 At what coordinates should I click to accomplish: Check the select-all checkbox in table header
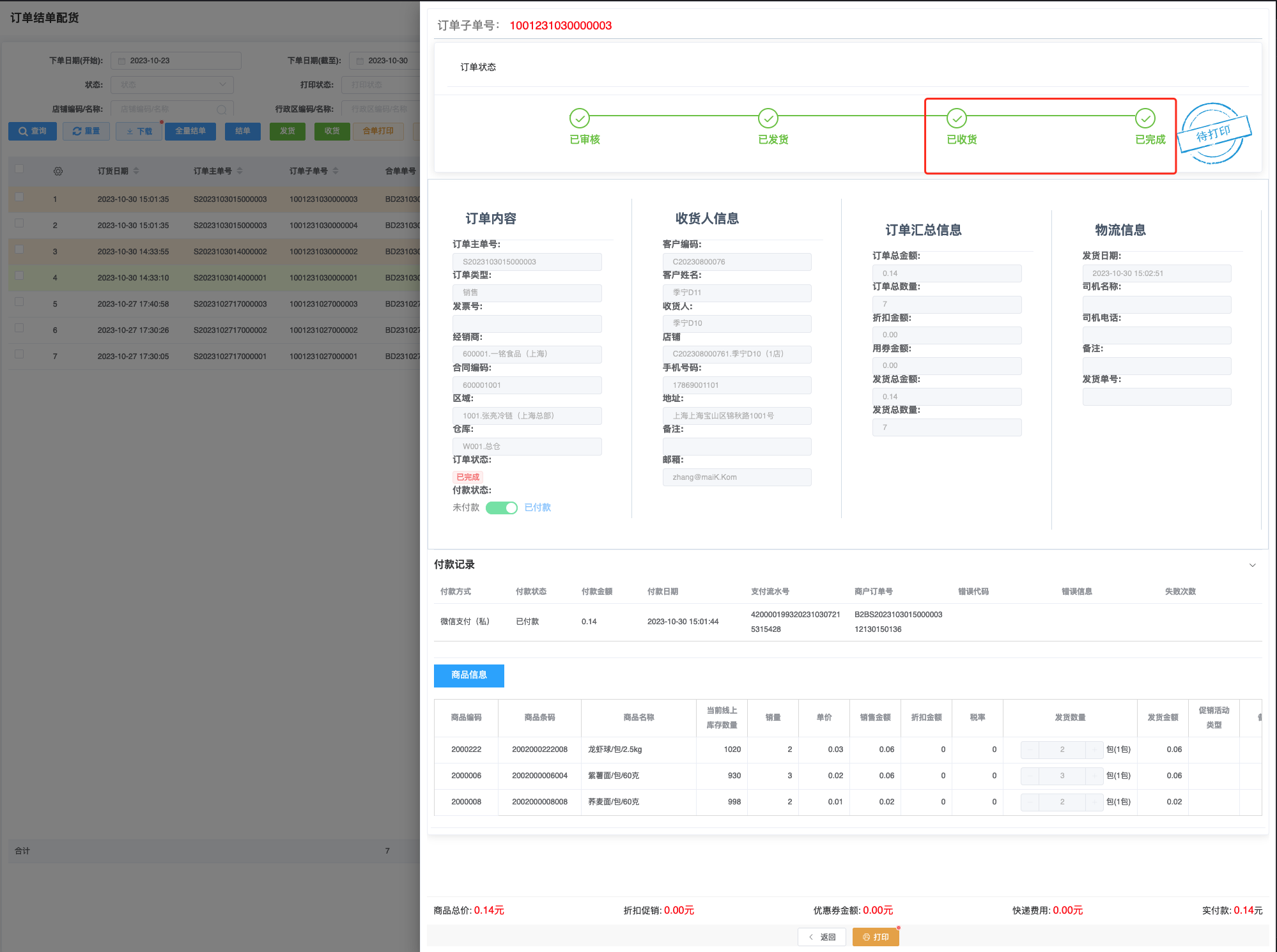[19, 169]
